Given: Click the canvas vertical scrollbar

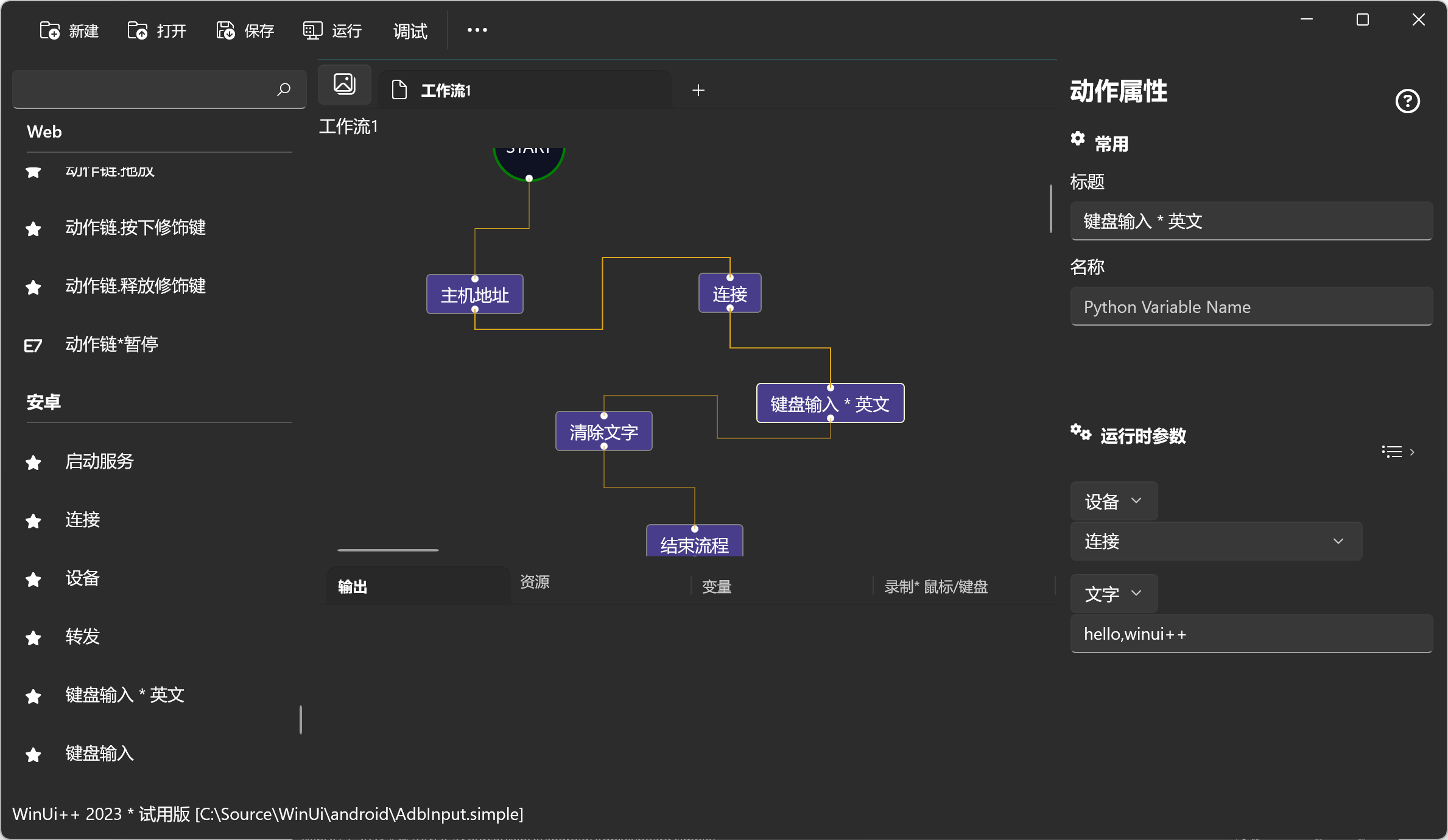Looking at the screenshot, I should [x=1051, y=208].
